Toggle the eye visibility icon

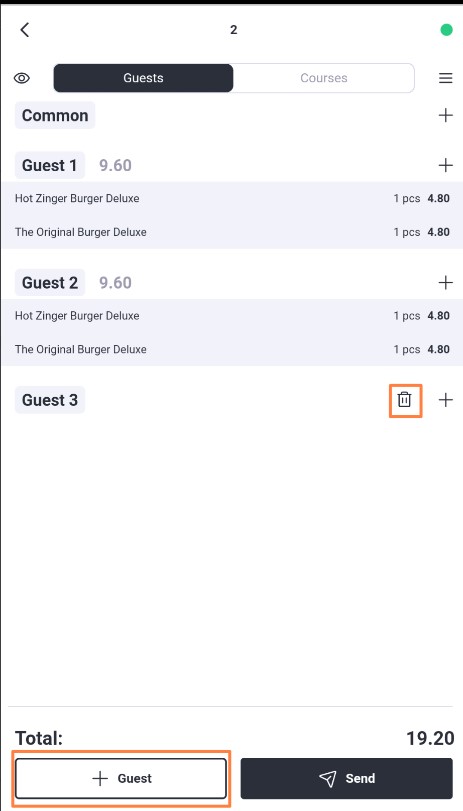22,78
